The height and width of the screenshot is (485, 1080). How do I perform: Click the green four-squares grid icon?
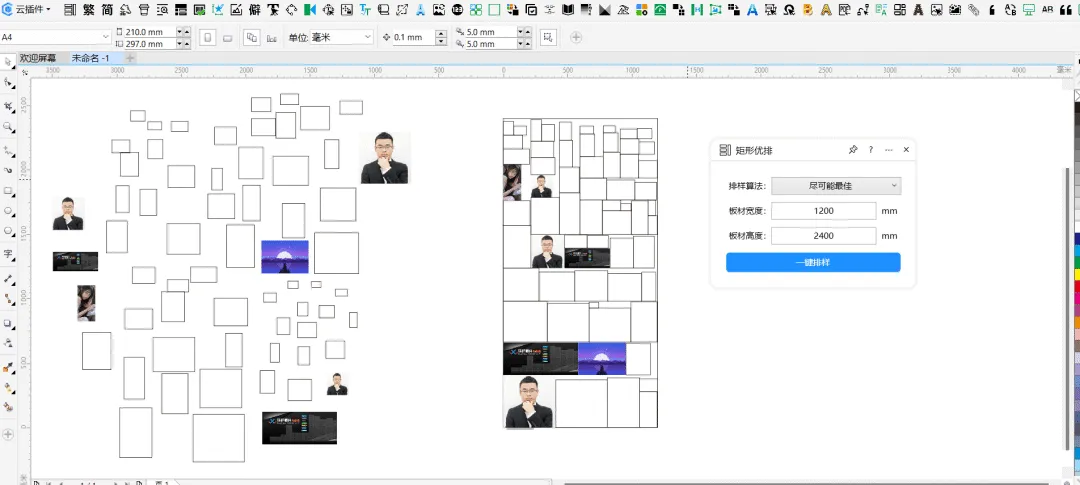[x=475, y=10]
